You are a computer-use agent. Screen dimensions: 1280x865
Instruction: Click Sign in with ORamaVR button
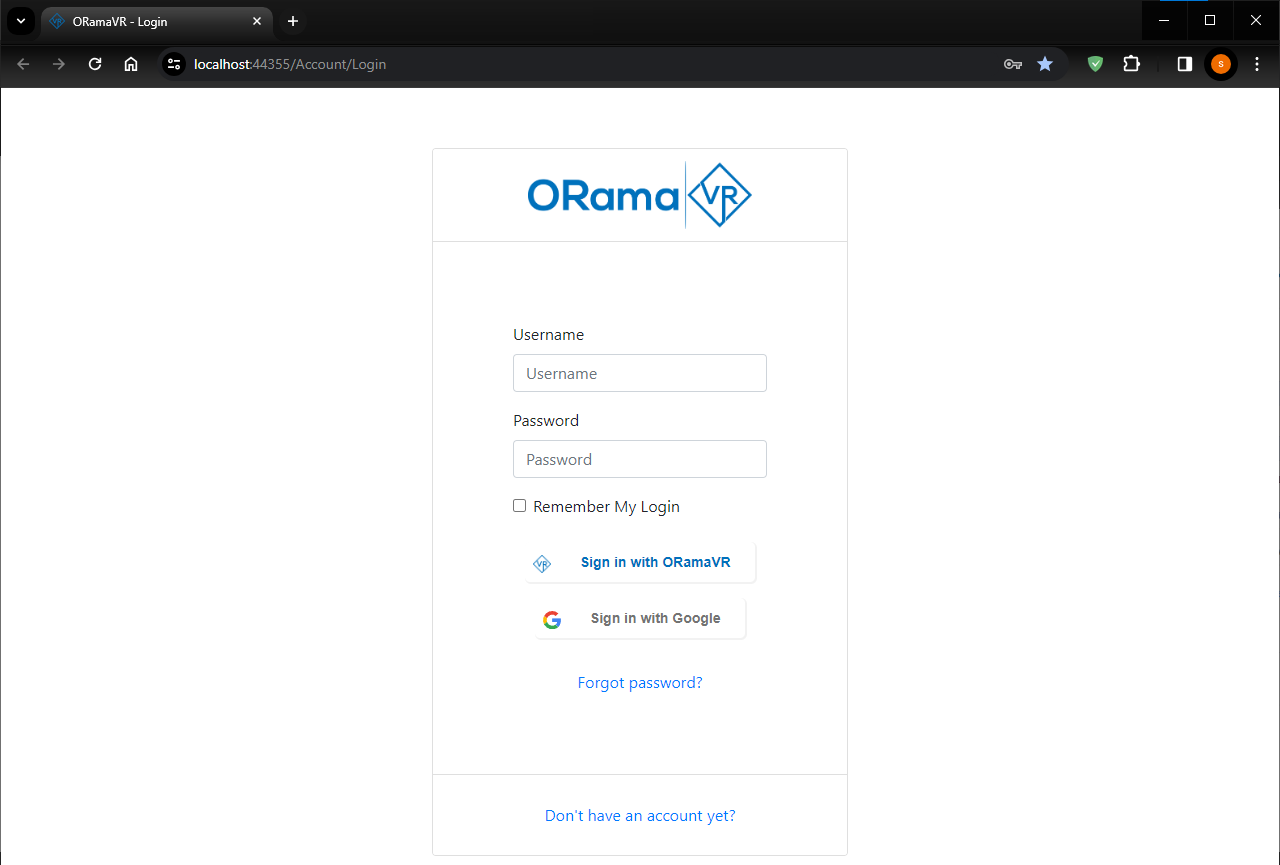[640, 562]
